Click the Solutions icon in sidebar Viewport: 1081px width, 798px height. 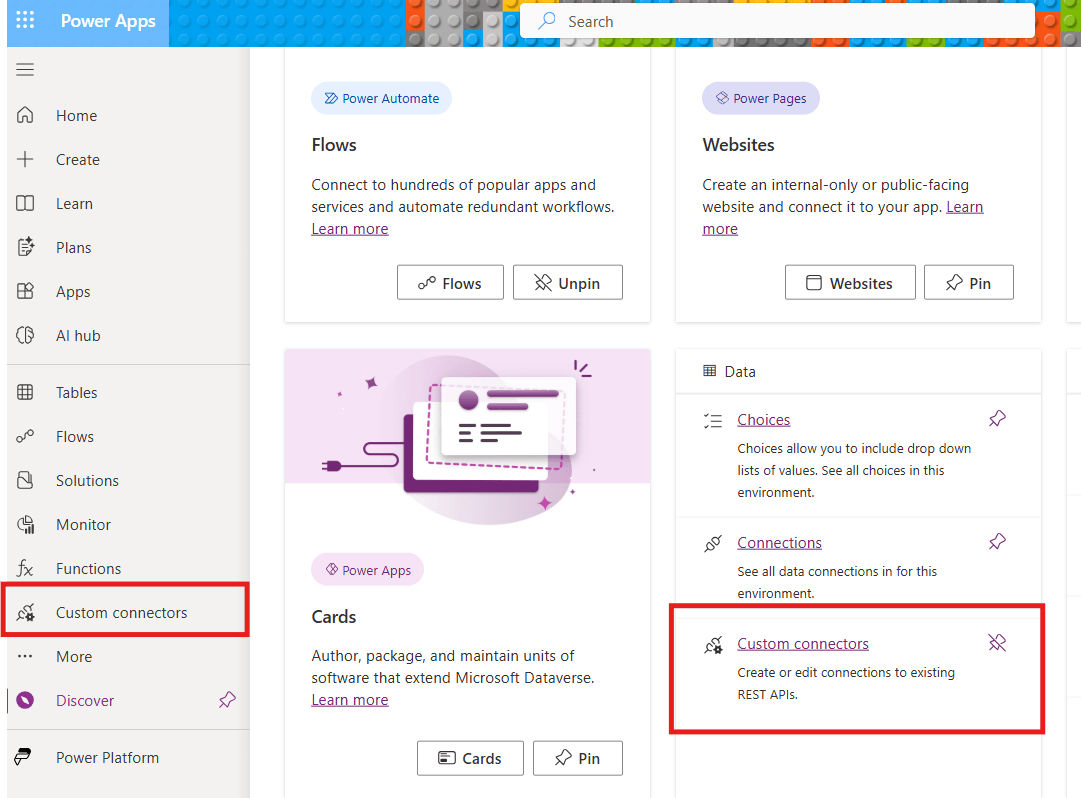(x=25, y=480)
